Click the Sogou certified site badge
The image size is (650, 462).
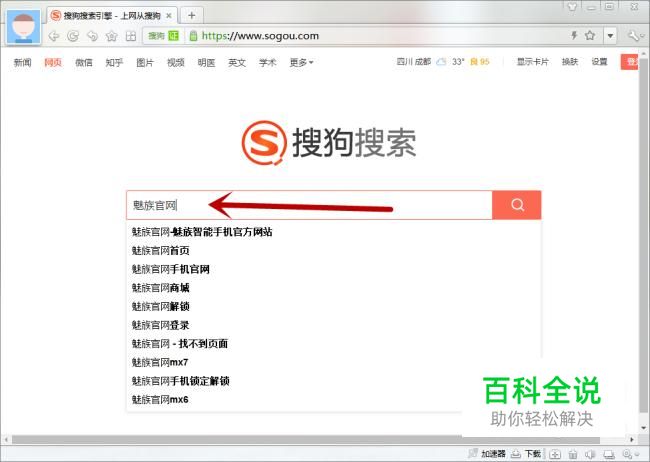tap(163, 36)
